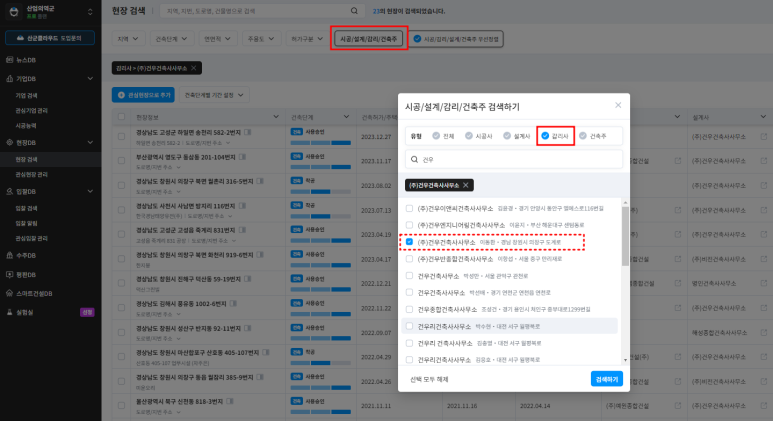Open side panel icon beside 덕산동 59-19번지
This screenshot has width=773, height=421.
tap(248, 279)
